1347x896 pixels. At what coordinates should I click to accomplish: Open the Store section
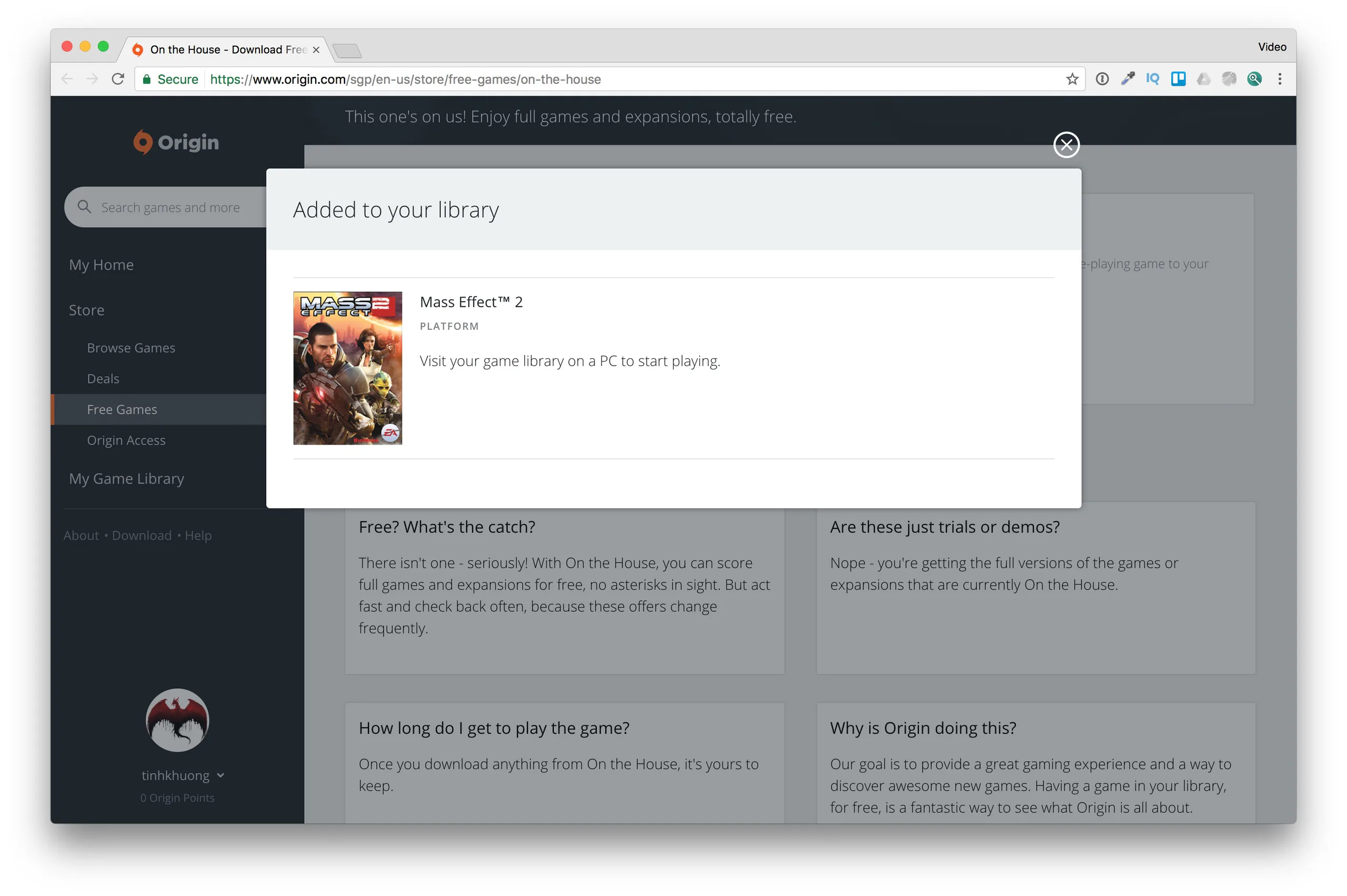[x=86, y=310]
